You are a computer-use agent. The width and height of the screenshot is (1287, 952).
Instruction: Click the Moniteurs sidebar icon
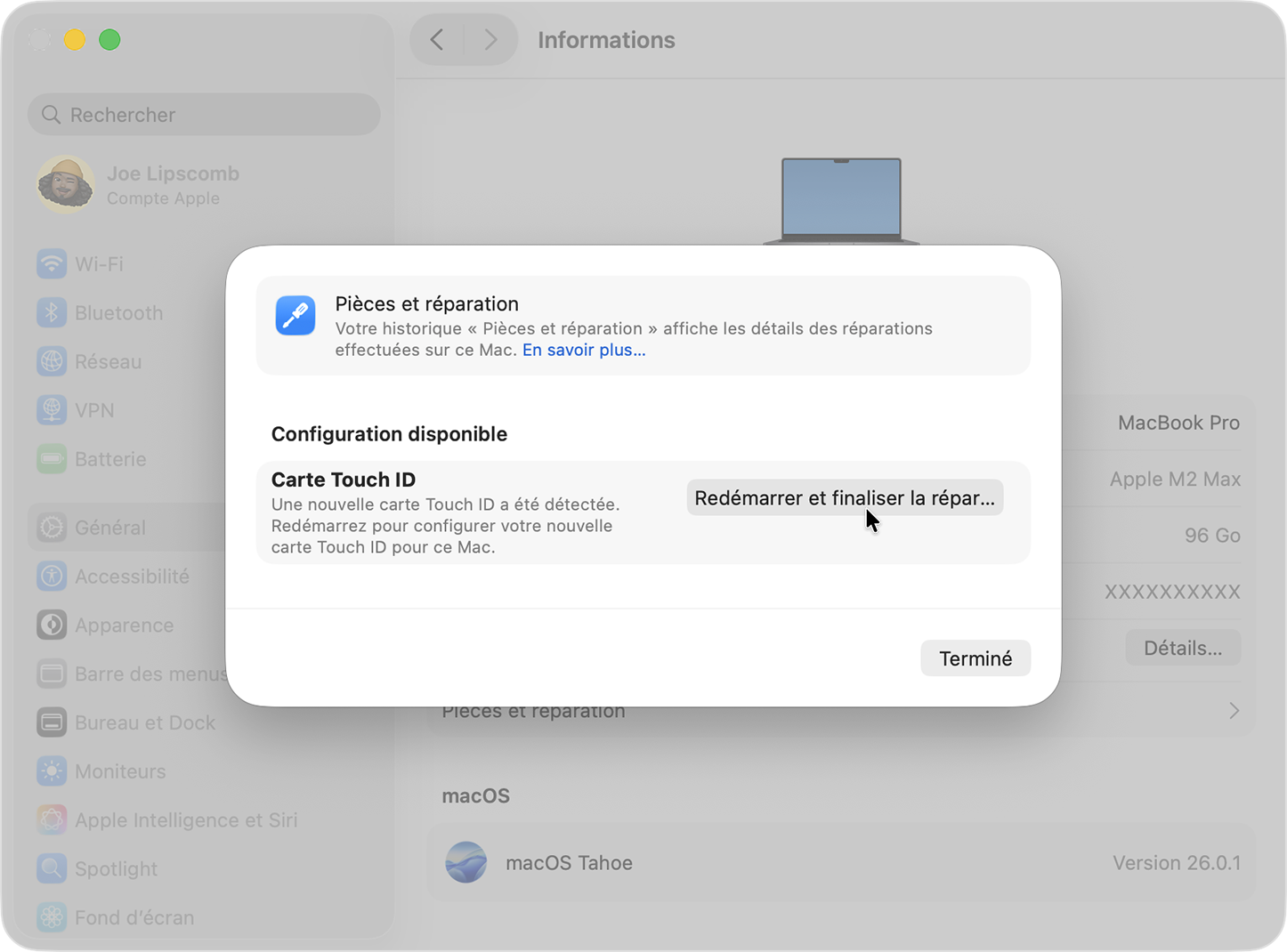pyautogui.click(x=52, y=771)
